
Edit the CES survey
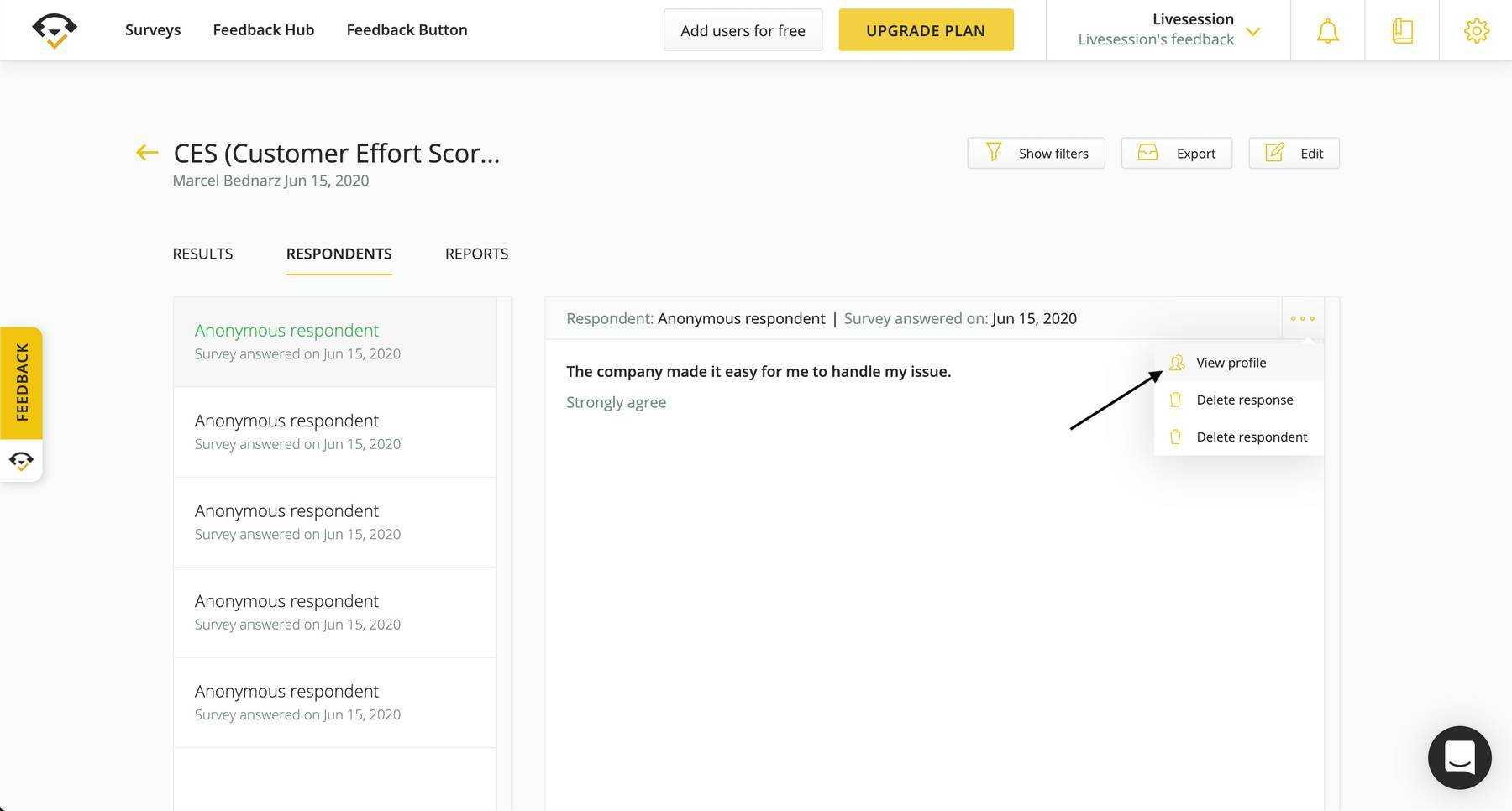tap(1294, 153)
